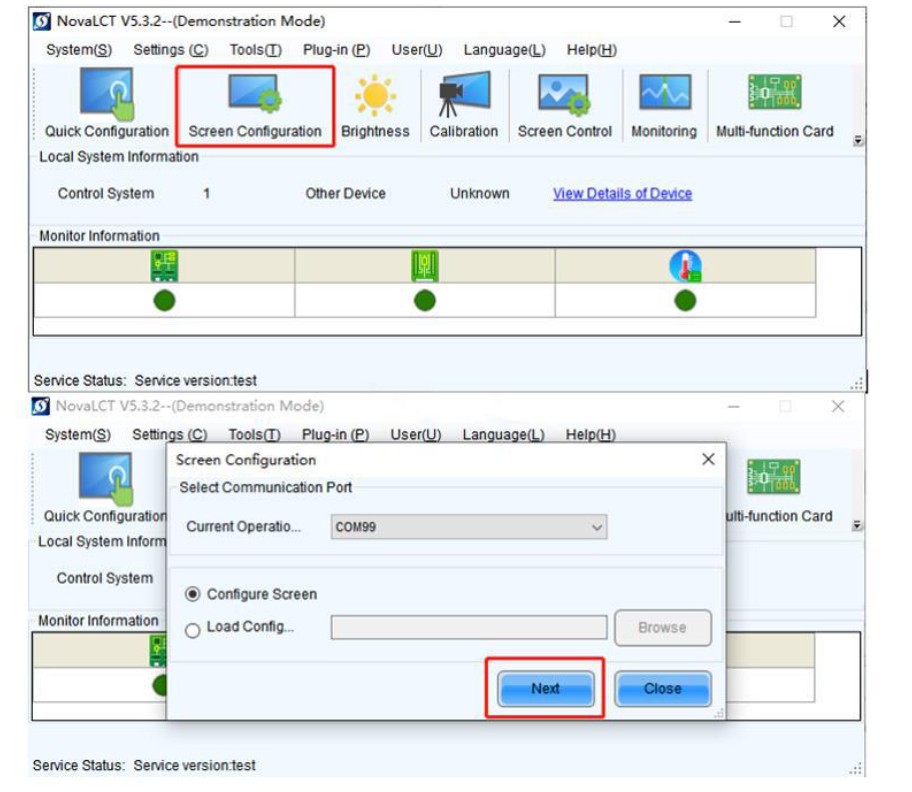Open the Plug-in menu in upper window
Image resolution: width=912 pixels, height=792 pixels.
336,50
